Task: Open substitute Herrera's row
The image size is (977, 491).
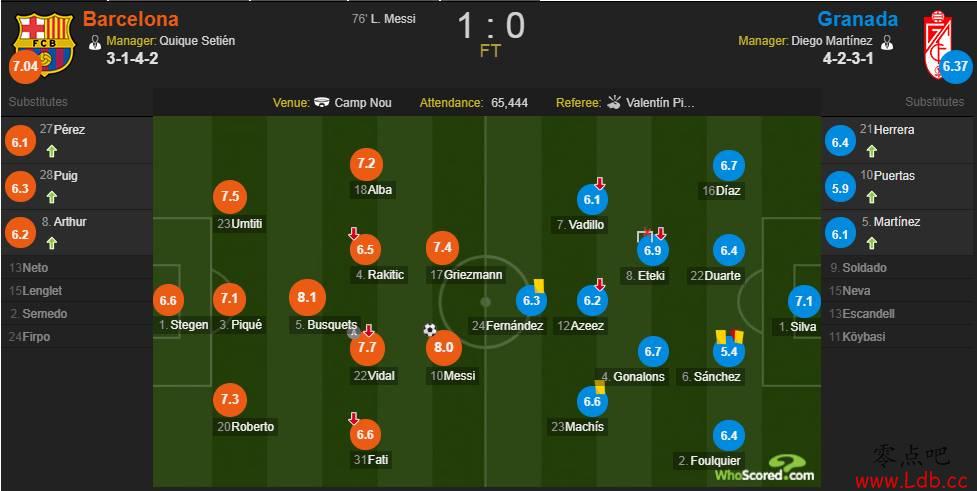Action: tap(898, 140)
